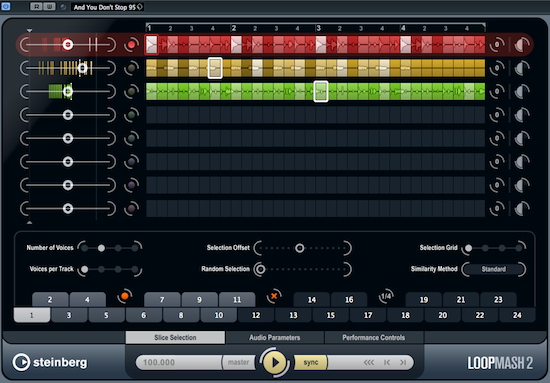This screenshot has height=383, width=550.
Task: Click the blue plugin power button
Action: [6, 6]
